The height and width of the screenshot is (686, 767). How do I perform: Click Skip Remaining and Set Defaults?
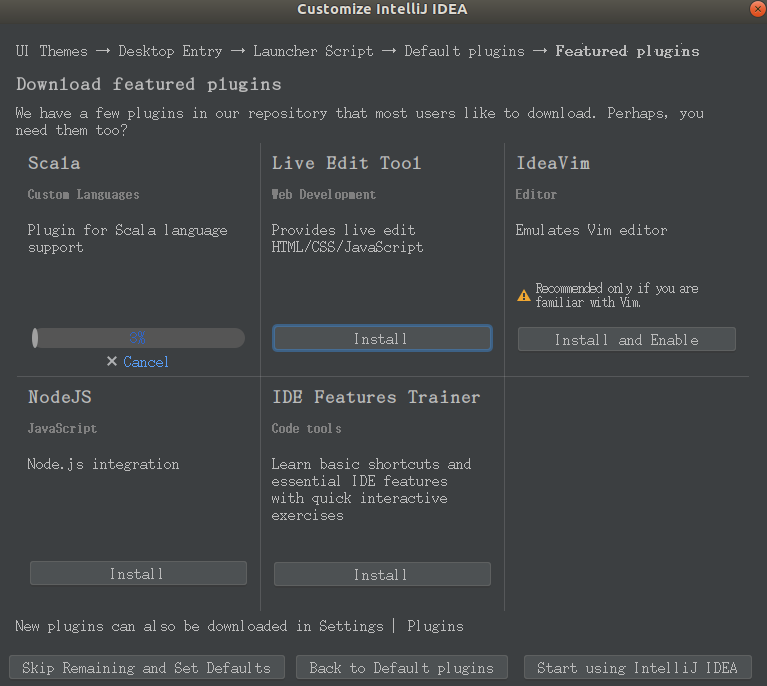[x=147, y=667]
